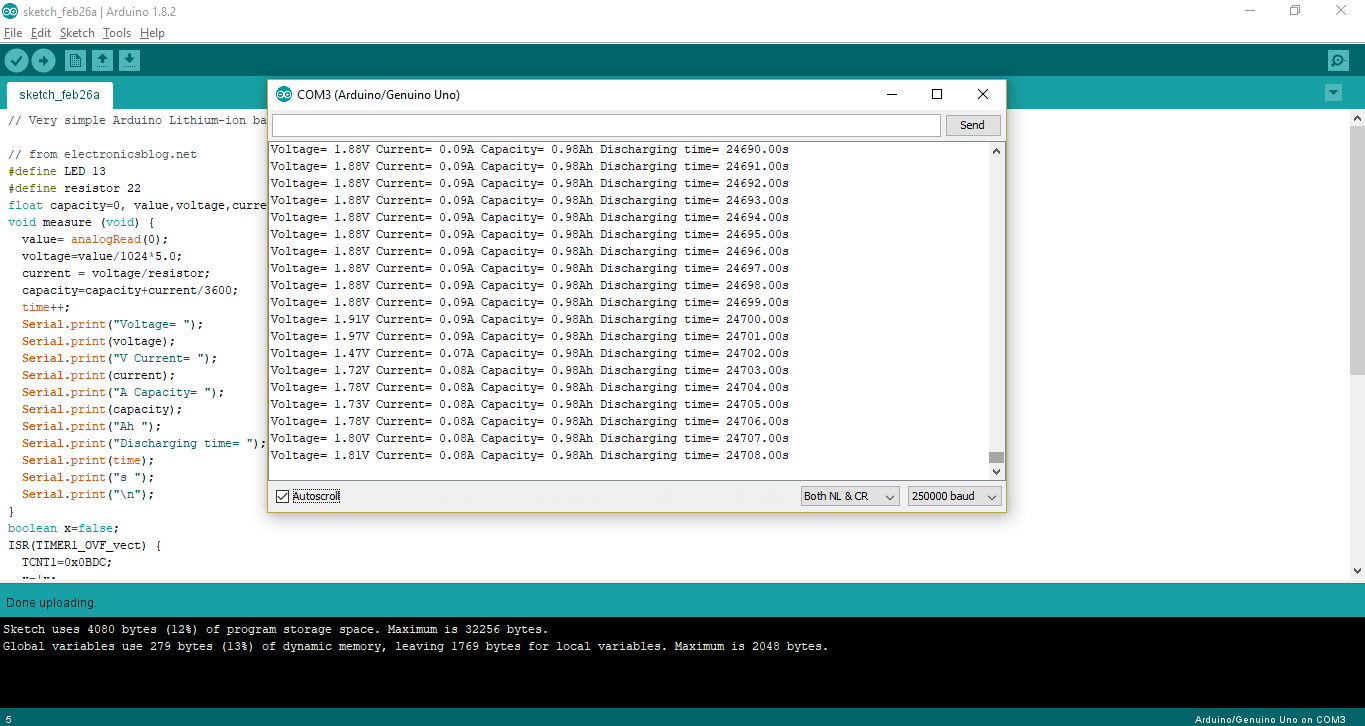The width and height of the screenshot is (1365, 726).
Task: Click the 'Done uploading.' status message
Action: [51, 603]
